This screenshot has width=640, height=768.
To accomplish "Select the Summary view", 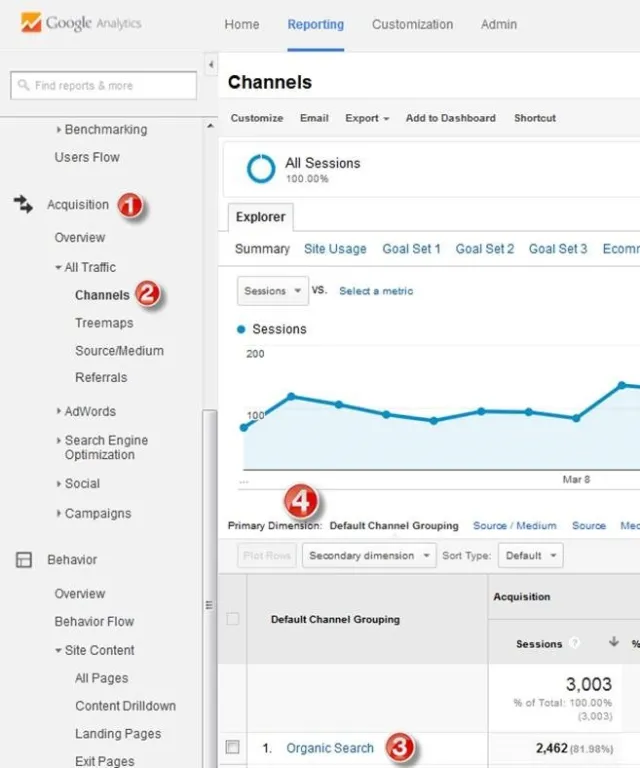I will pyautogui.click(x=262, y=249).
